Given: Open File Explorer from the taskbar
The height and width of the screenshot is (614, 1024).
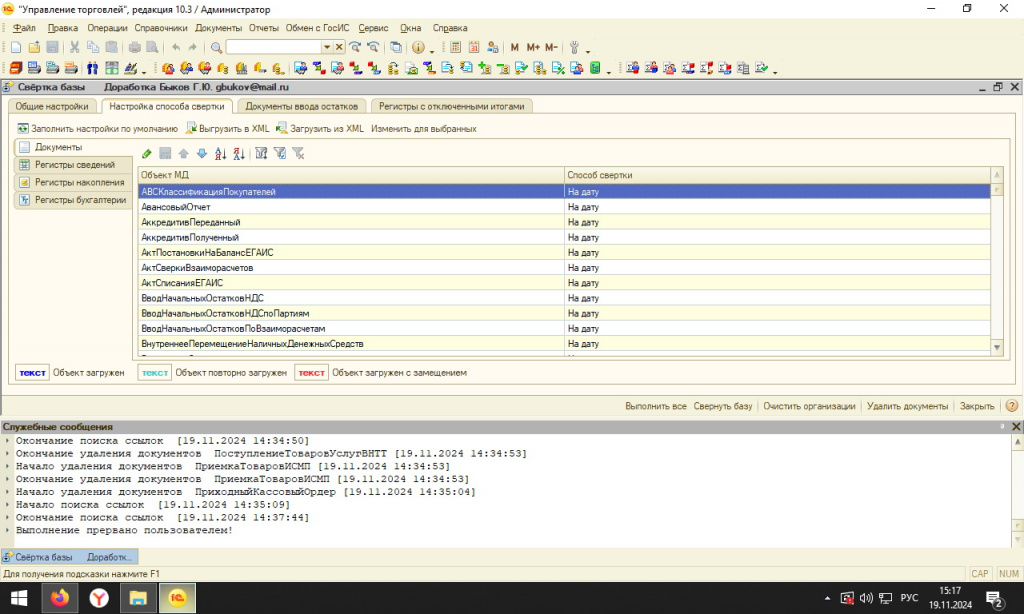Looking at the screenshot, I should 138,598.
